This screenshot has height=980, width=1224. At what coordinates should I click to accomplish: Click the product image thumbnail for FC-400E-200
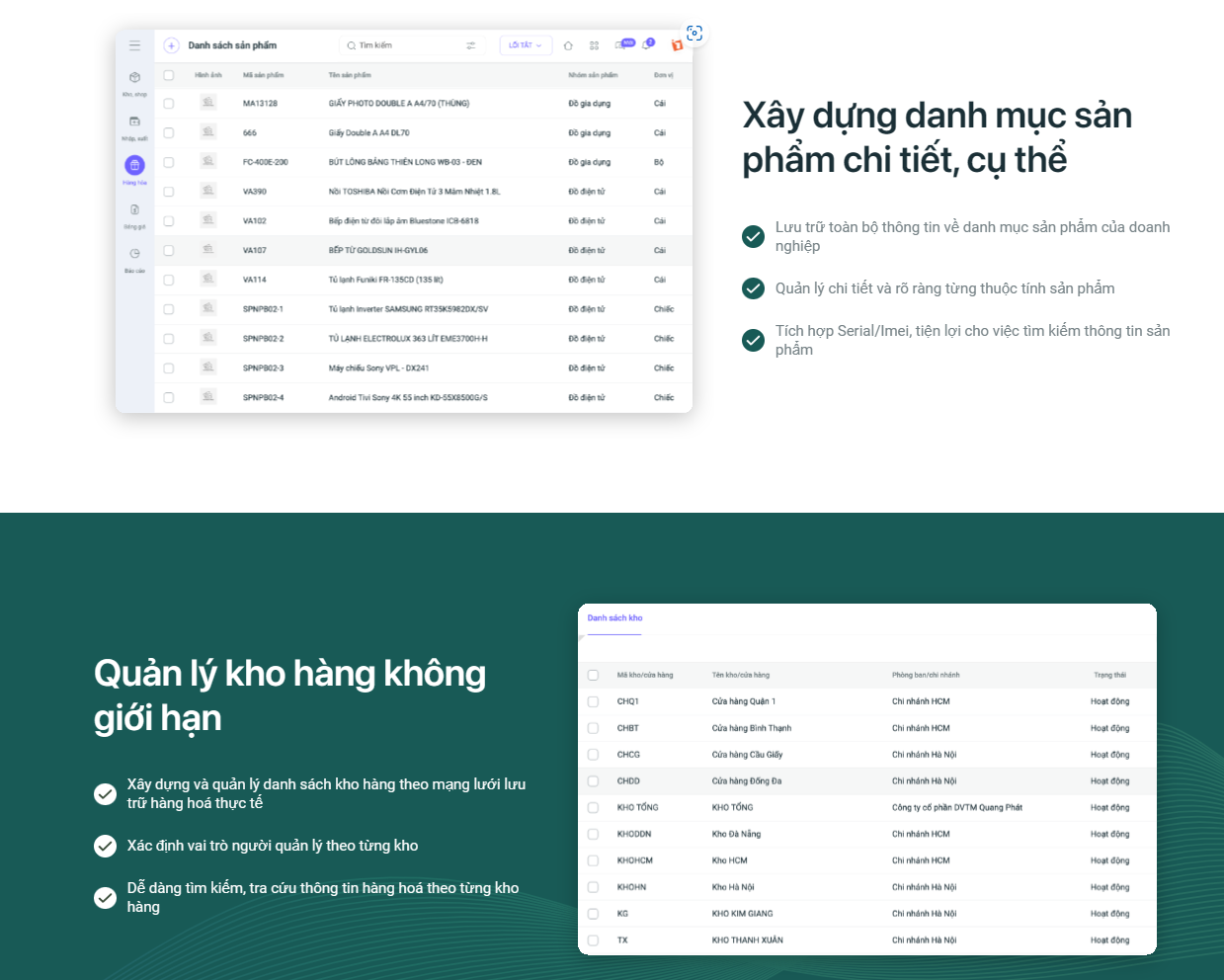[207, 162]
